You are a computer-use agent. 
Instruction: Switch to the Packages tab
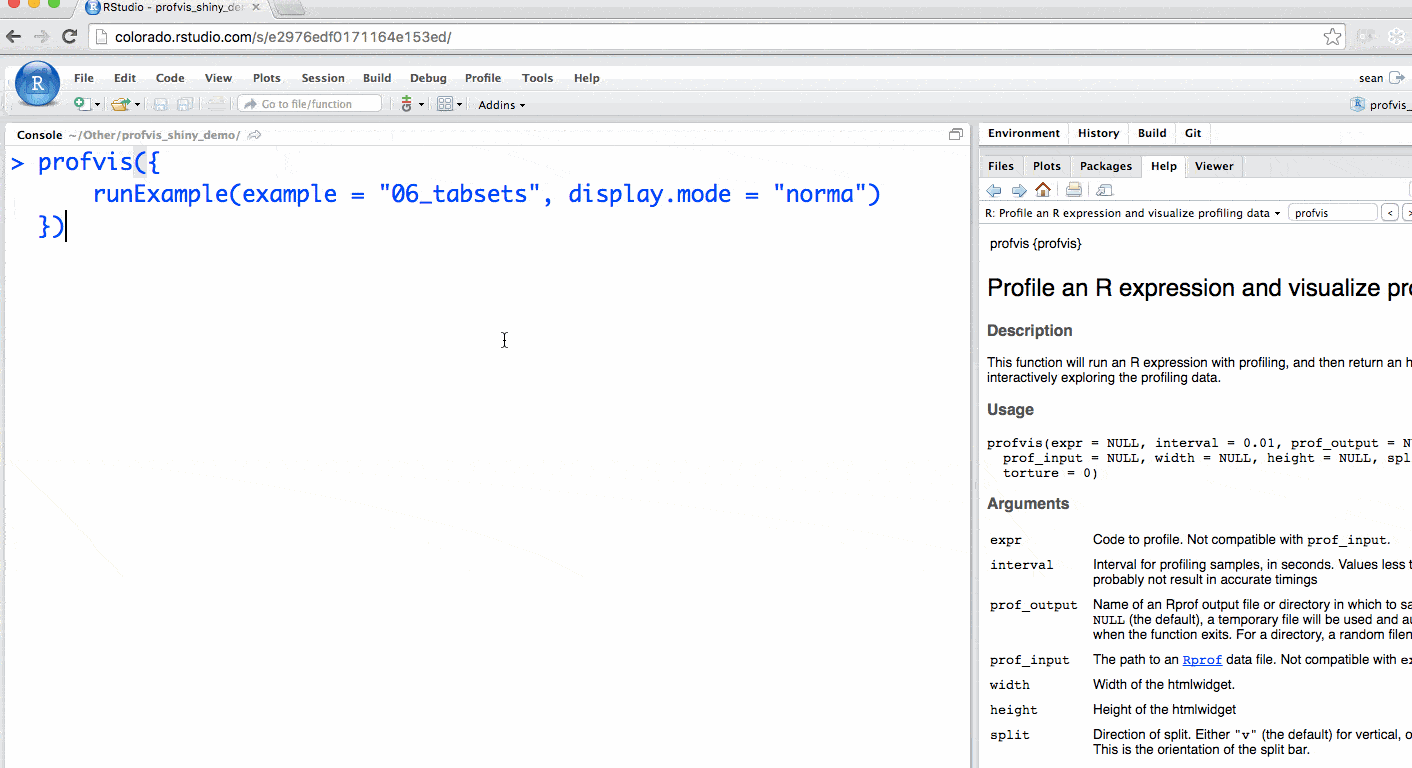click(1105, 166)
